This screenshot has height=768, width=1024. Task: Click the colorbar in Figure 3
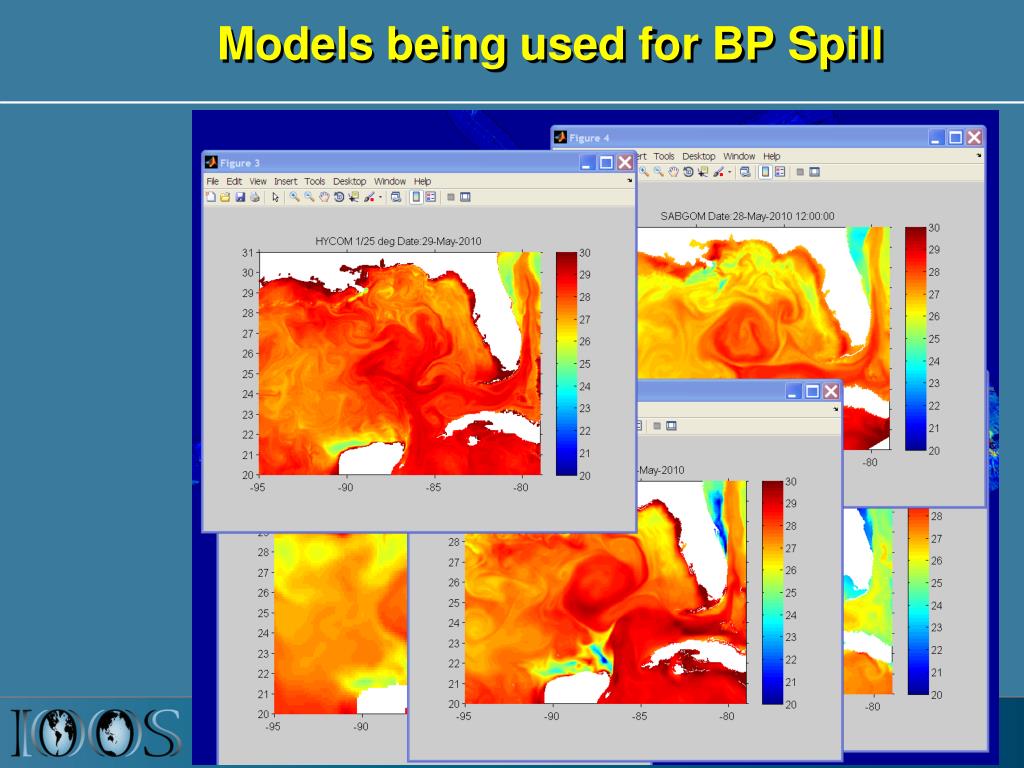pos(566,364)
